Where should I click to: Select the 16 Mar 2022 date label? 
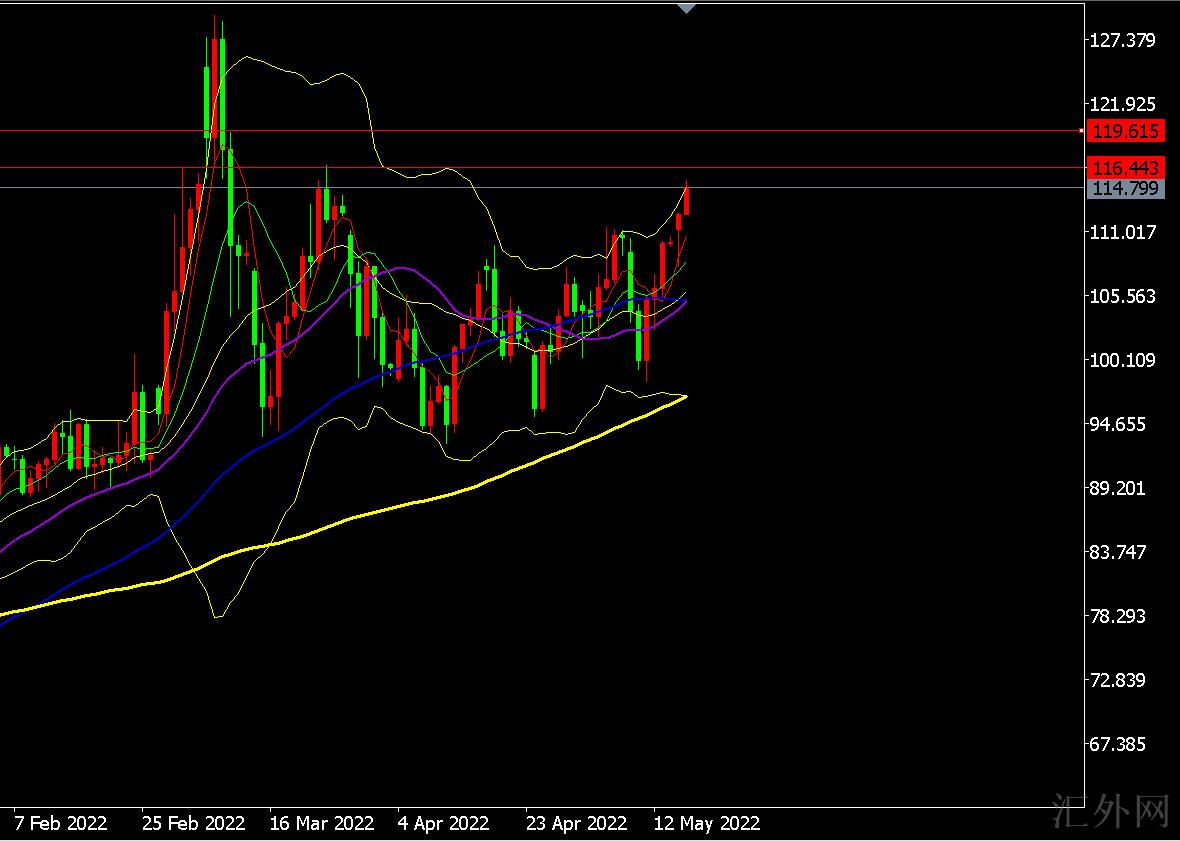pyautogui.click(x=321, y=824)
